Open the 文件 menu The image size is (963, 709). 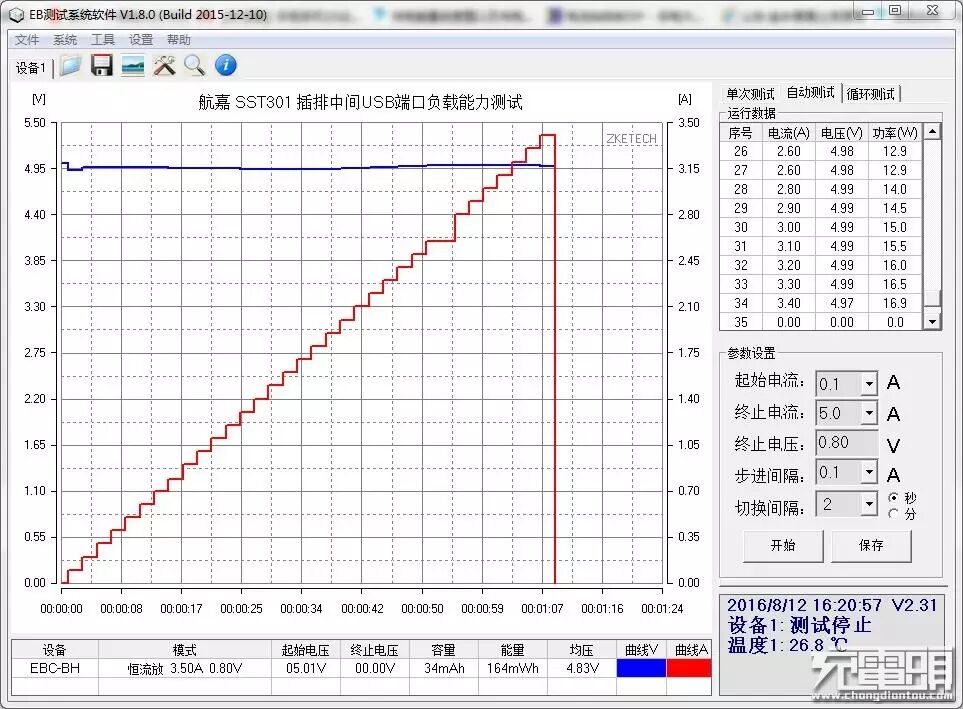pyautogui.click(x=27, y=40)
